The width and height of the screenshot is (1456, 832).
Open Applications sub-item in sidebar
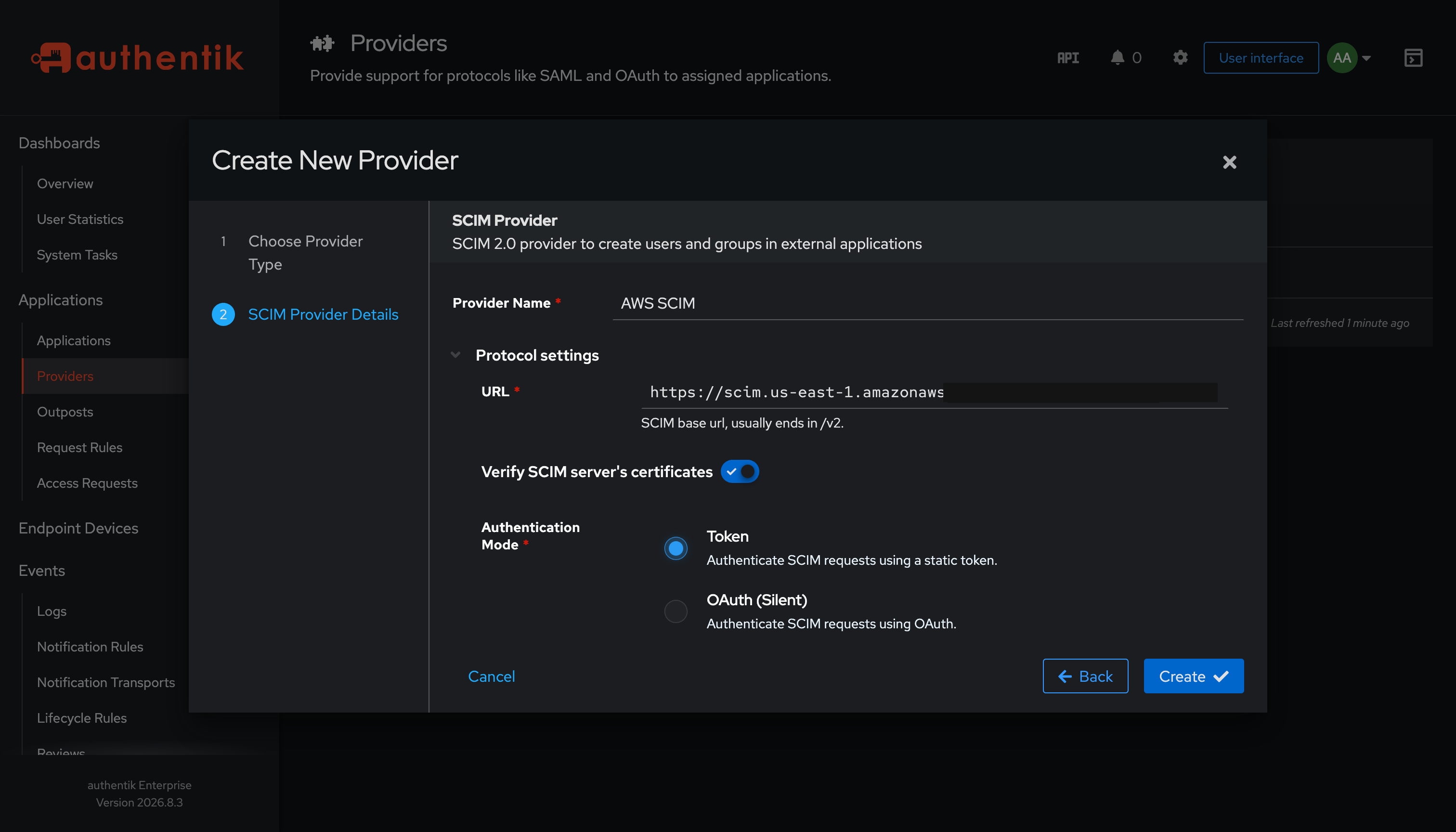click(74, 340)
